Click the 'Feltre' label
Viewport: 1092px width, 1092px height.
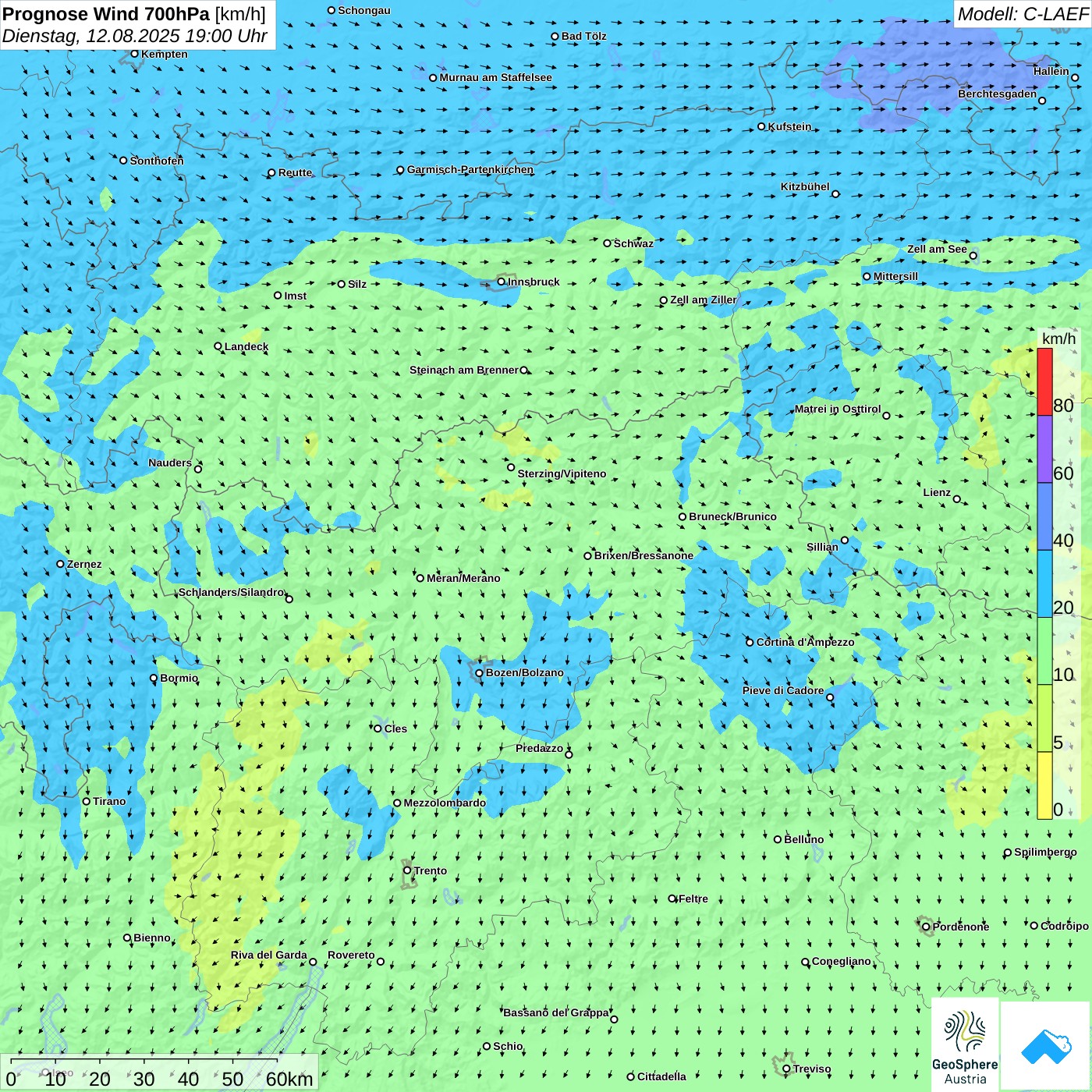(693, 899)
